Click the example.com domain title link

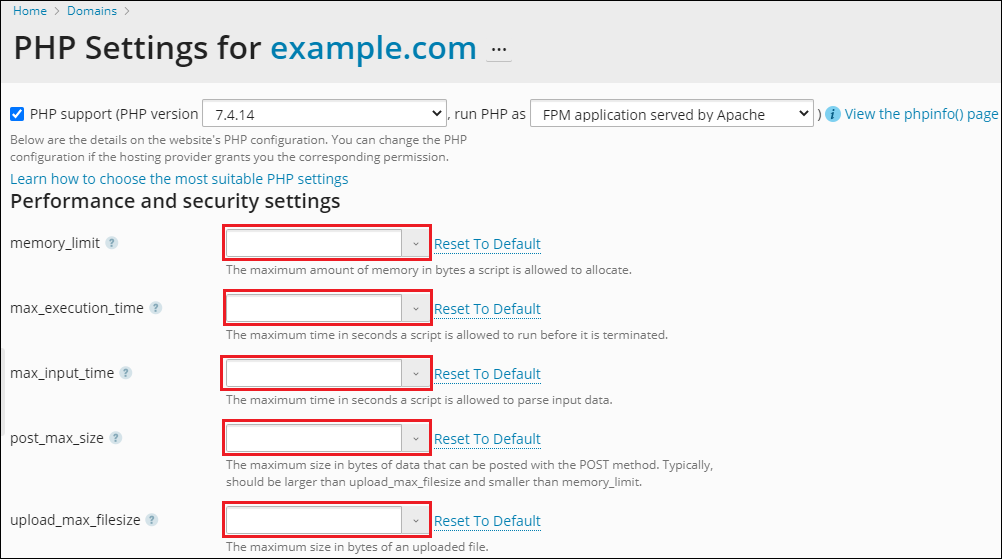point(373,48)
